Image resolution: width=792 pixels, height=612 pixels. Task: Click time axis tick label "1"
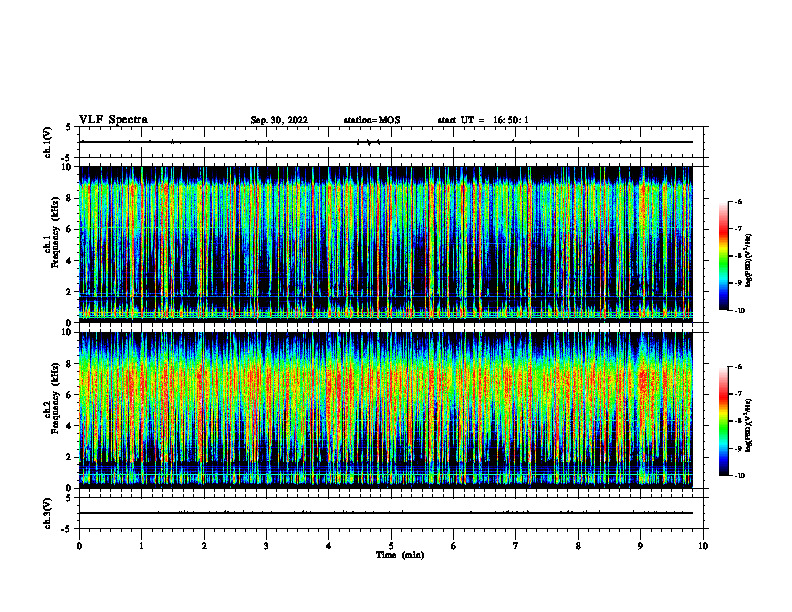click(x=141, y=546)
